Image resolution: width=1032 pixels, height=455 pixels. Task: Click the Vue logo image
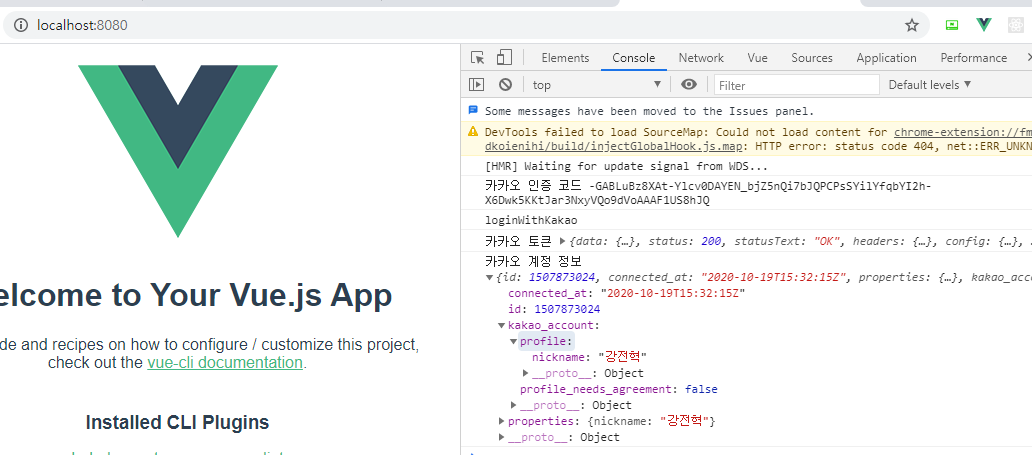click(x=178, y=151)
